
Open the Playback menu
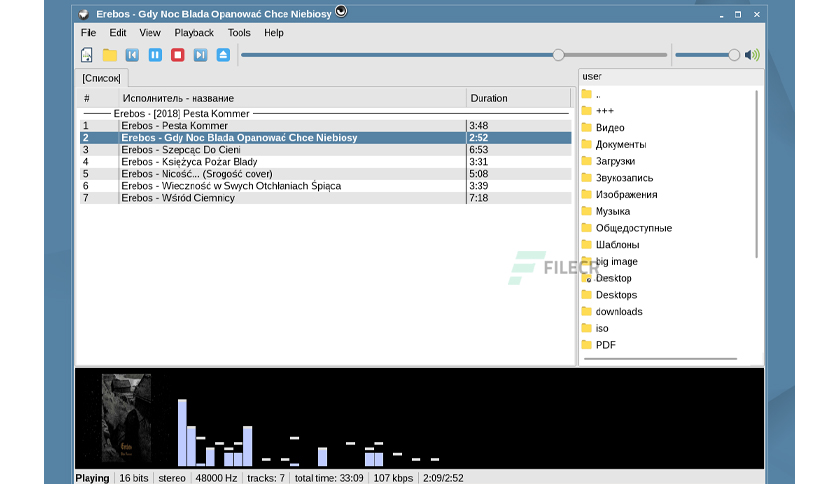click(194, 33)
